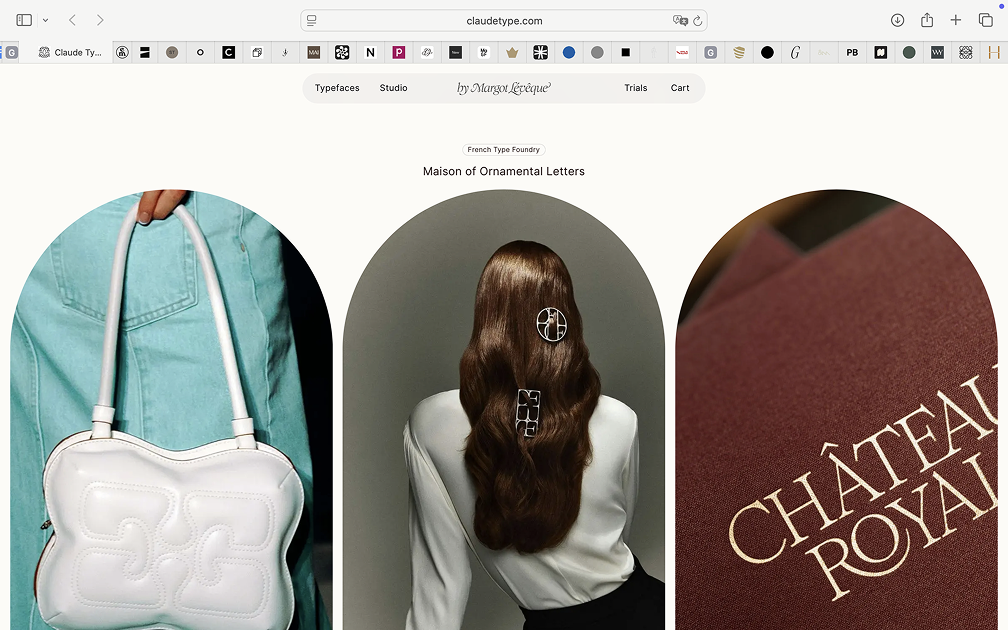
Task: Switch to the black C favicon tab
Action: (x=228, y=53)
